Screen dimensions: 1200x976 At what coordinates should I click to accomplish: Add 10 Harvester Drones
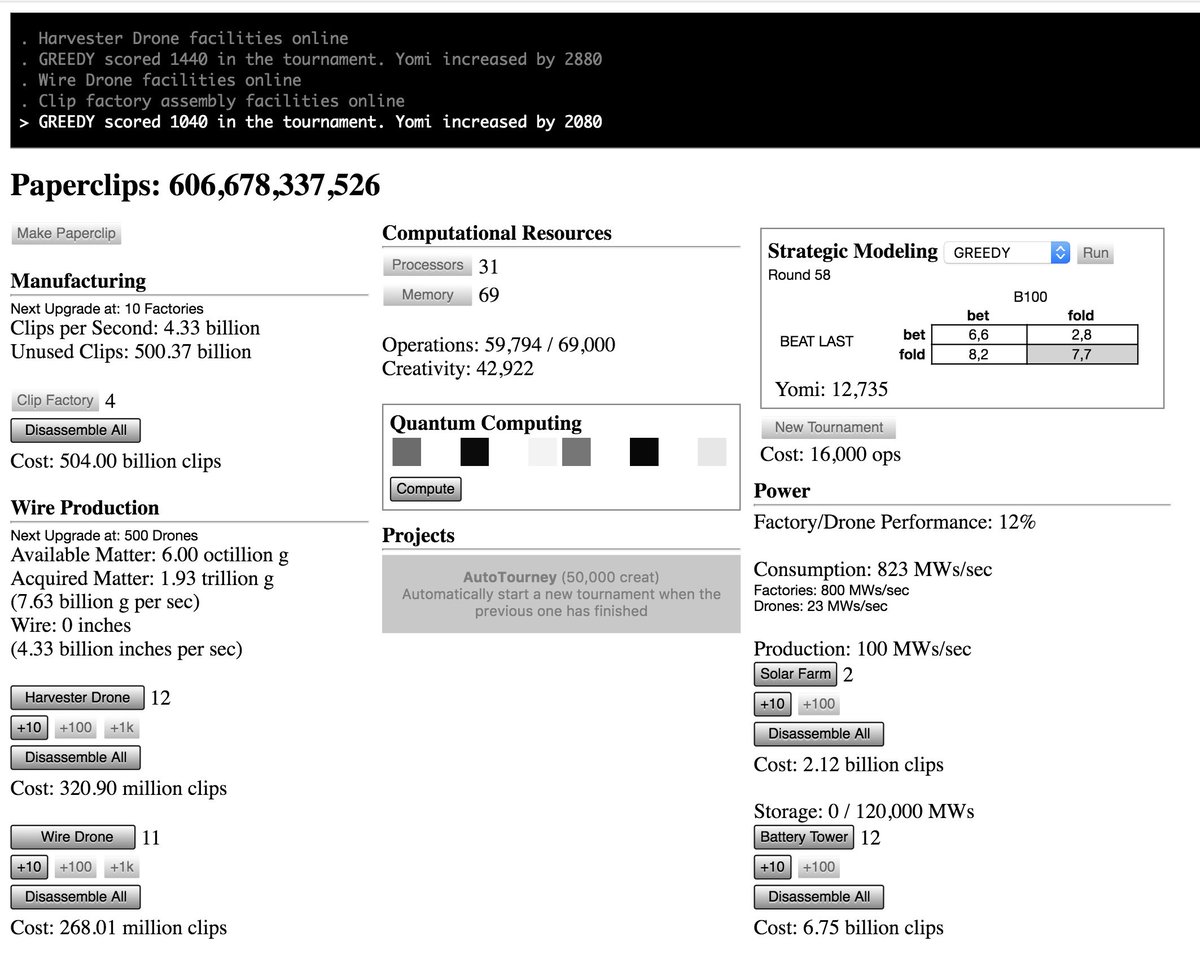29,728
